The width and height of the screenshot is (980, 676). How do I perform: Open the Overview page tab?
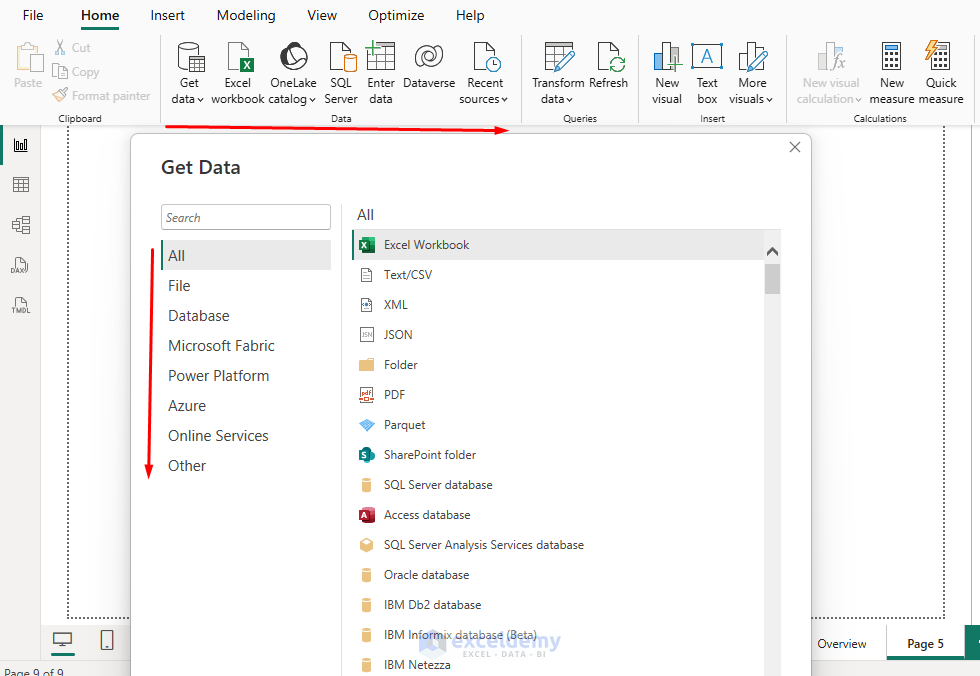point(845,644)
